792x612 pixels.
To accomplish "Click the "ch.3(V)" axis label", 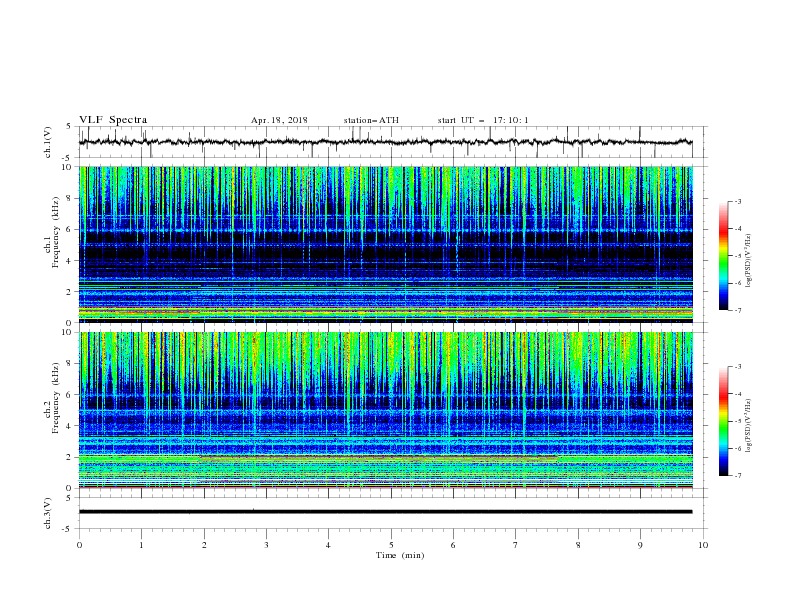I will pyautogui.click(x=48, y=513).
